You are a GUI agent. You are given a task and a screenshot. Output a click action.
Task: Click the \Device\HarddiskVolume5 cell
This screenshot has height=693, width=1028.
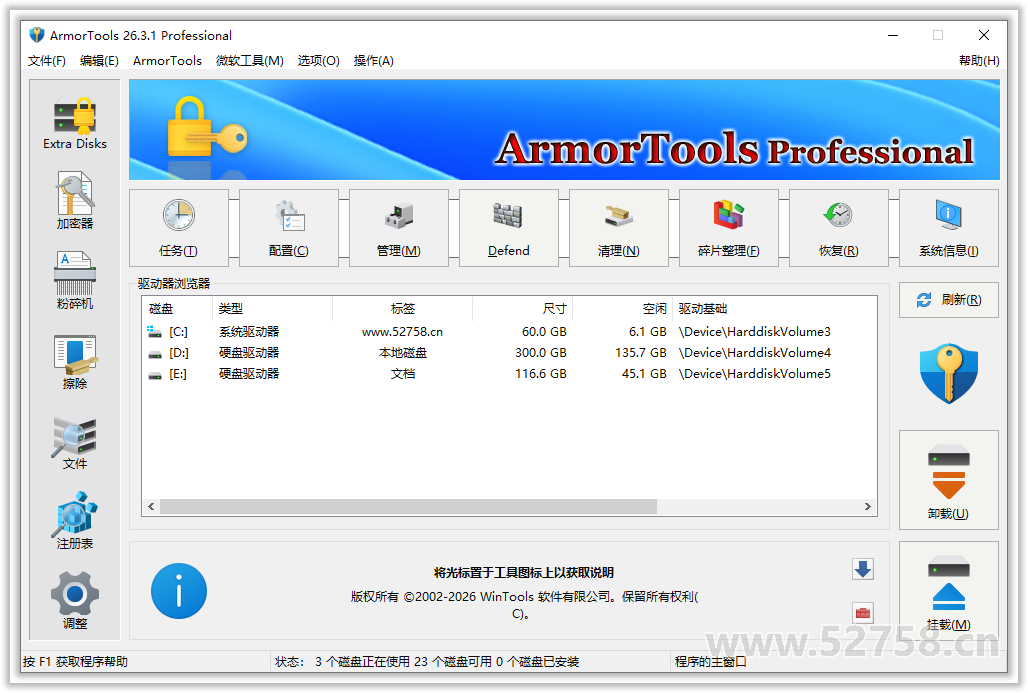click(x=755, y=374)
